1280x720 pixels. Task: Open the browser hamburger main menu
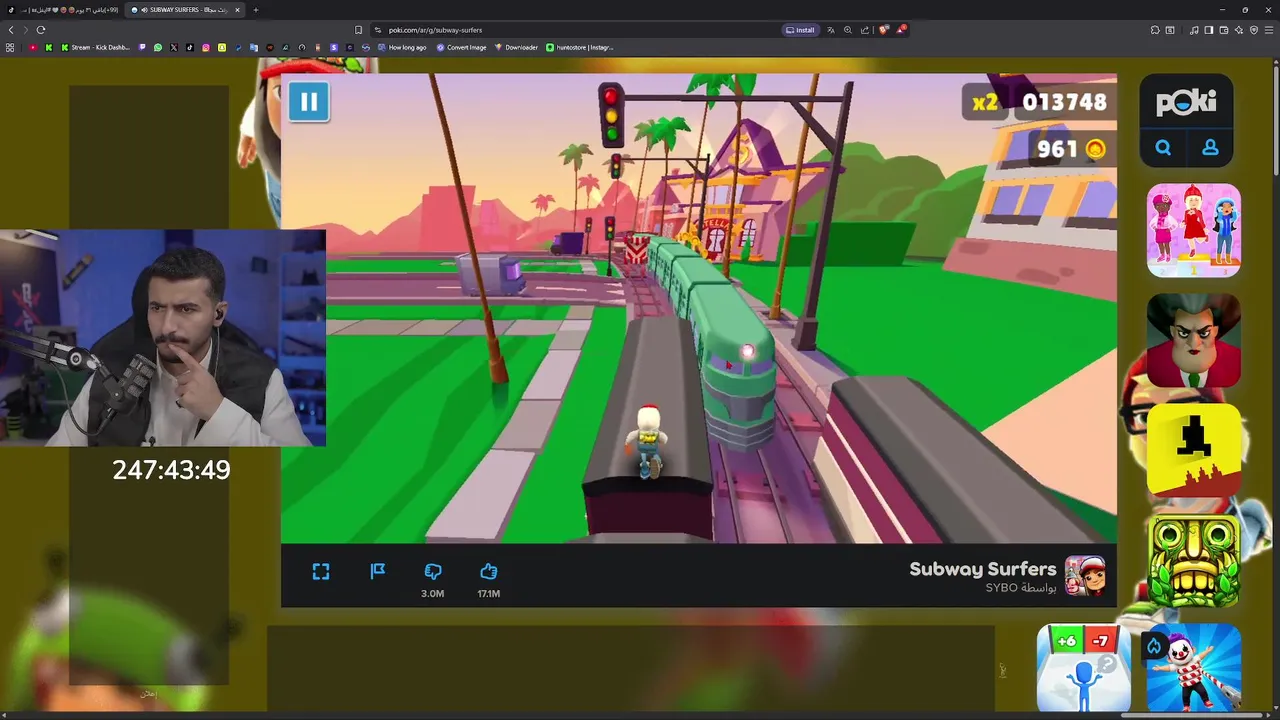point(1269,30)
